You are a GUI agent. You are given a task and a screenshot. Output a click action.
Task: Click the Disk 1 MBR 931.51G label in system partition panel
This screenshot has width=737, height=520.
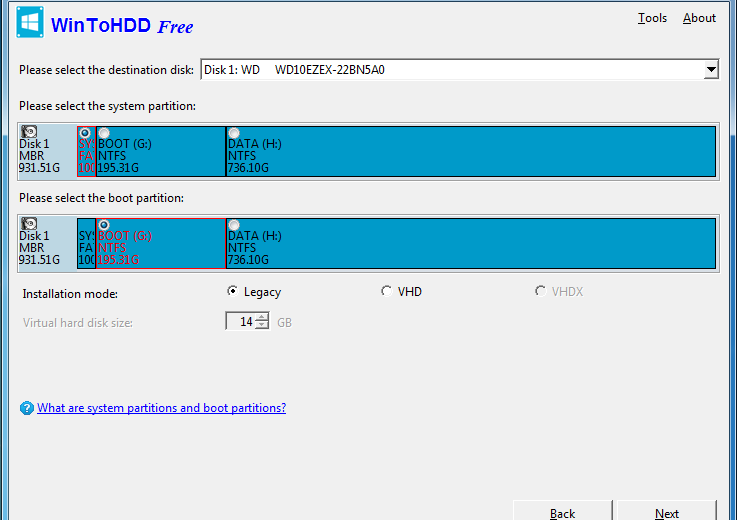tap(39, 156)
